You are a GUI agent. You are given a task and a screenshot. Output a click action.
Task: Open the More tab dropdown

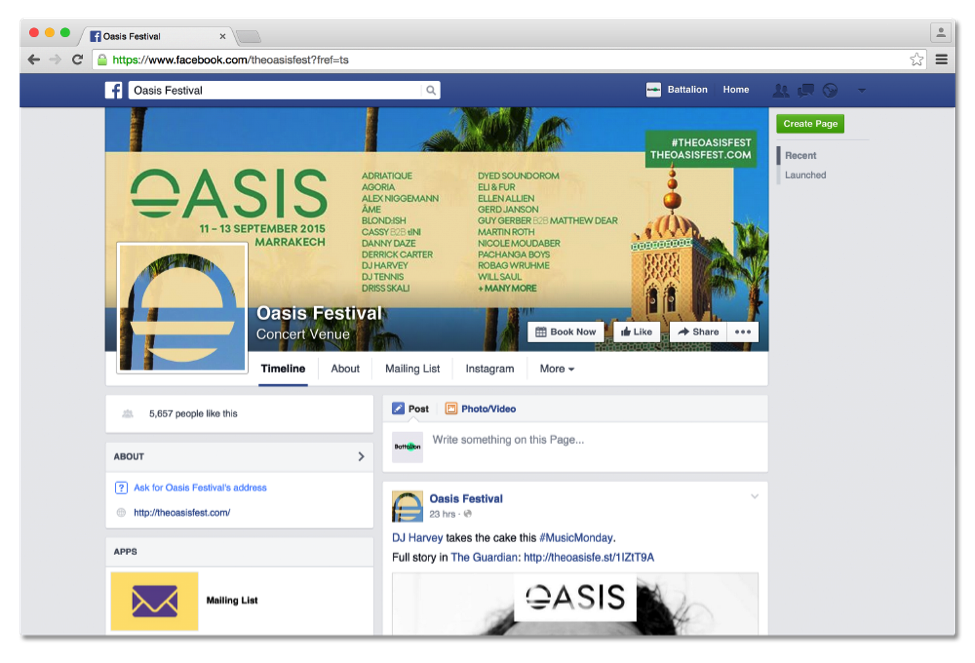pos(556,369)
